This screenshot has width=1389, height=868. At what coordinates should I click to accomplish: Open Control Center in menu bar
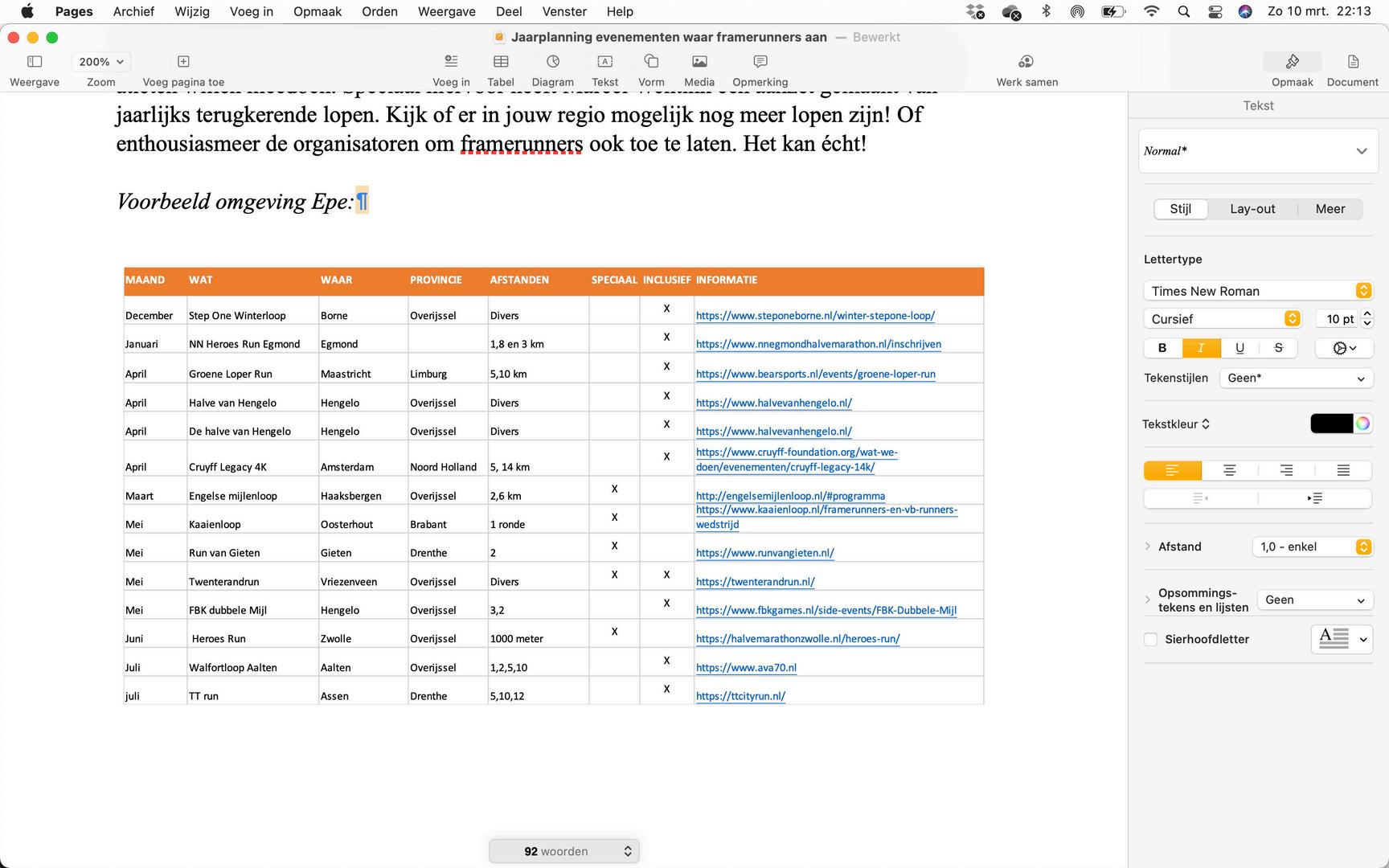(1215, 11)
